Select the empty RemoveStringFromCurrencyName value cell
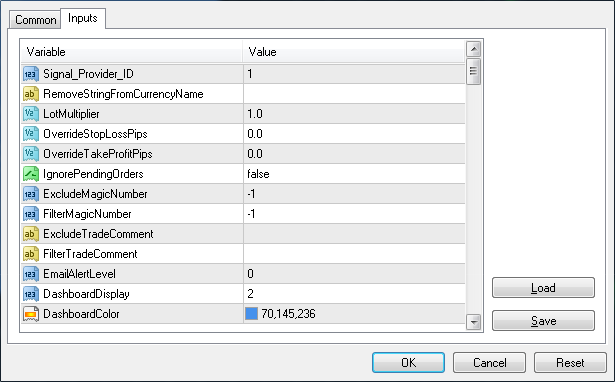The width and height of the screenshot is (615, 382). coord(354,94)
